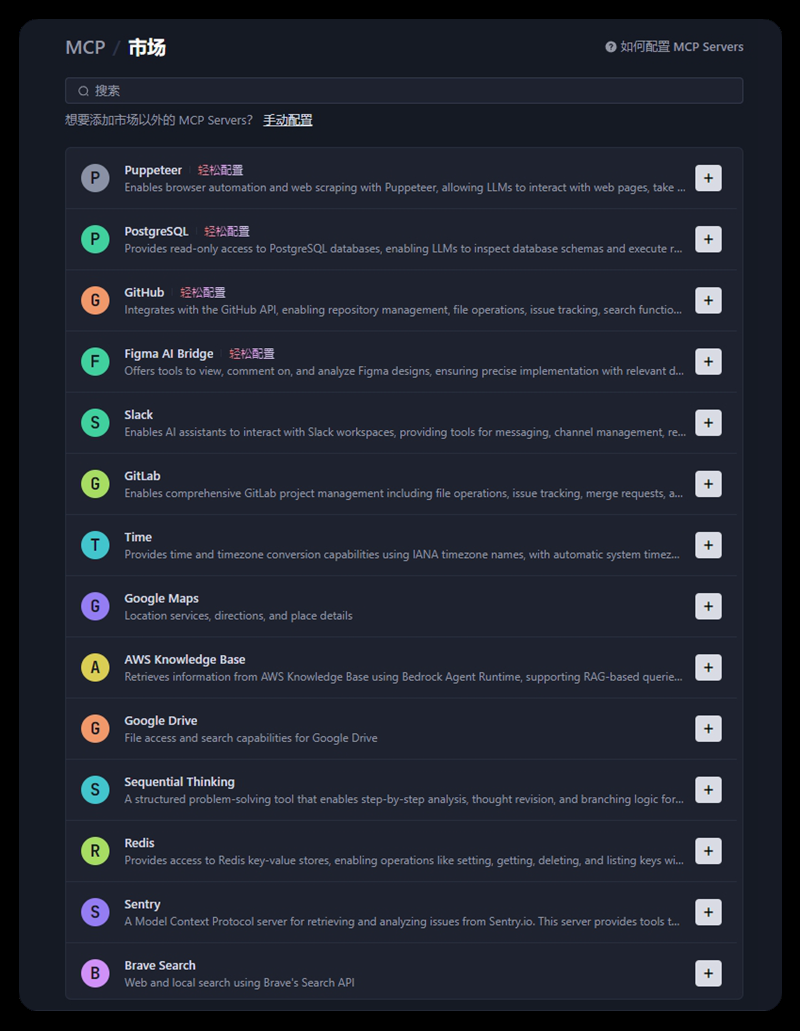Add AWS Knowledge Base with plus icon
The height and width of the screenshot is (1031, 800).
708,667
